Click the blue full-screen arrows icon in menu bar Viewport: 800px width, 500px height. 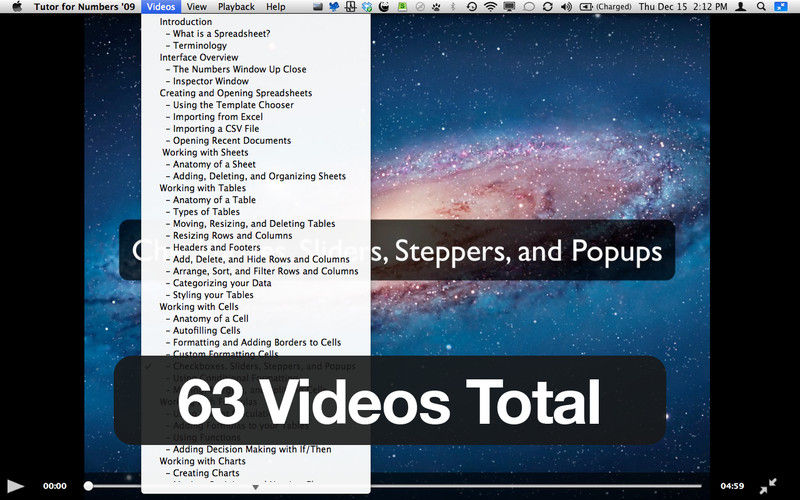(x=781, y=7)
